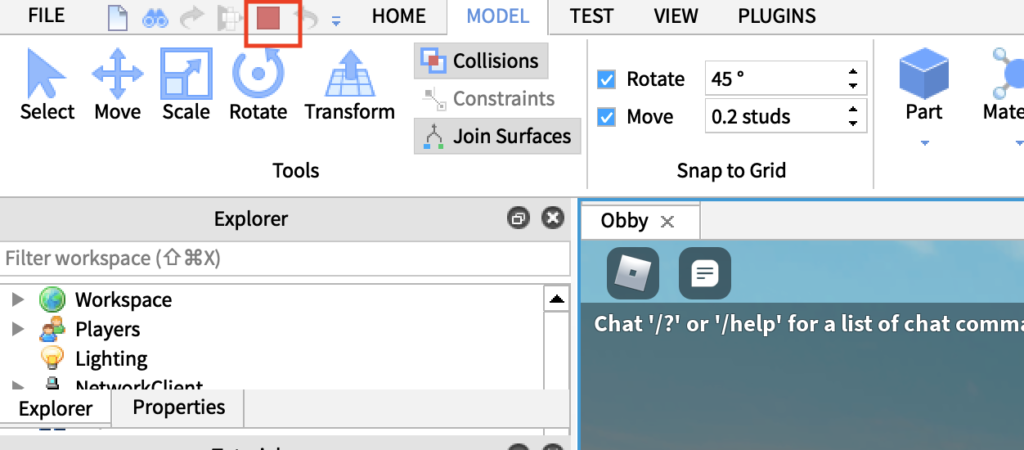Switch to the Explorer bottom tab

(56, 409)
